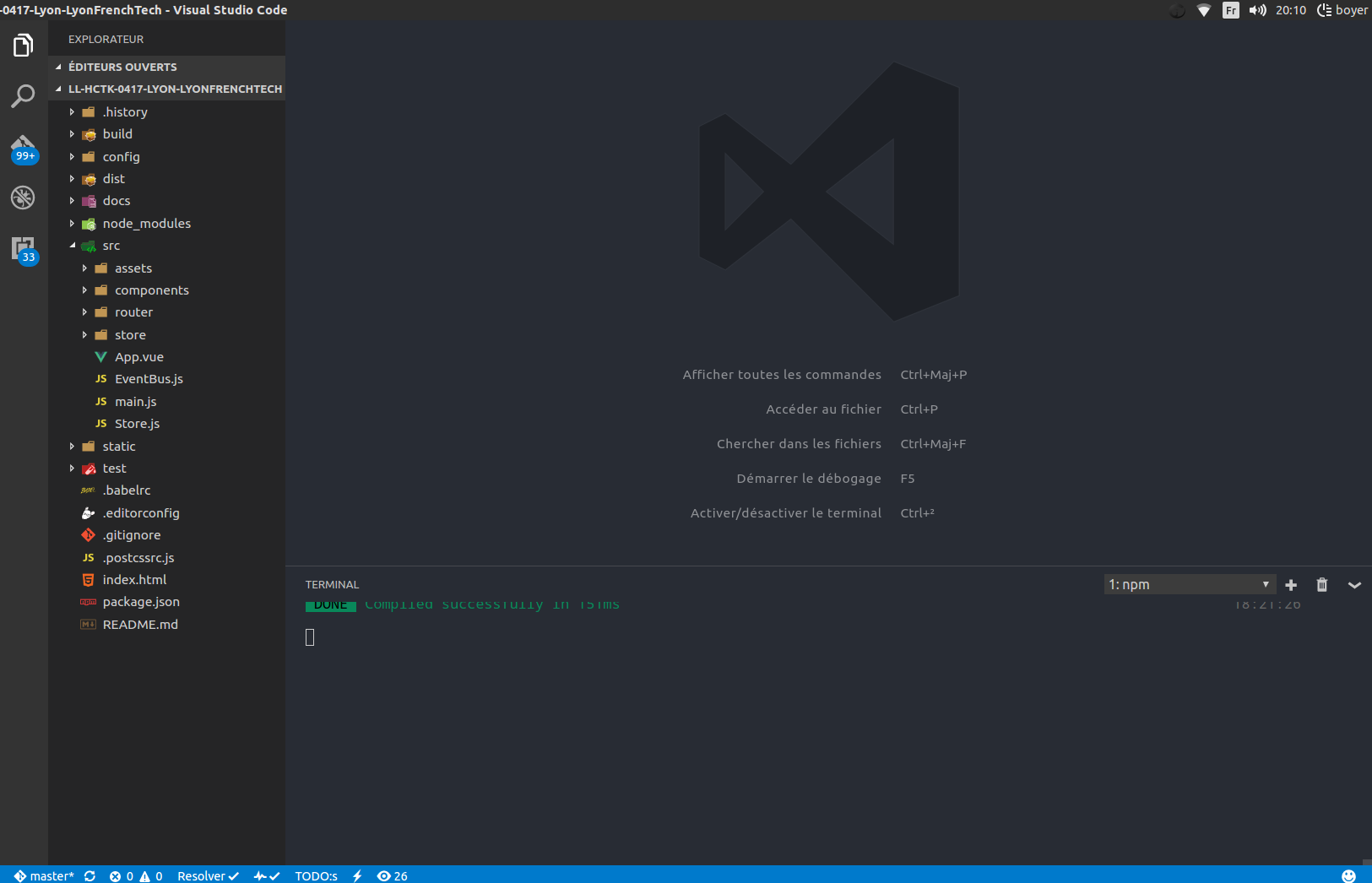
Task: Click the pulse checkmark status bar icon
Action: [x=267, y=875]
